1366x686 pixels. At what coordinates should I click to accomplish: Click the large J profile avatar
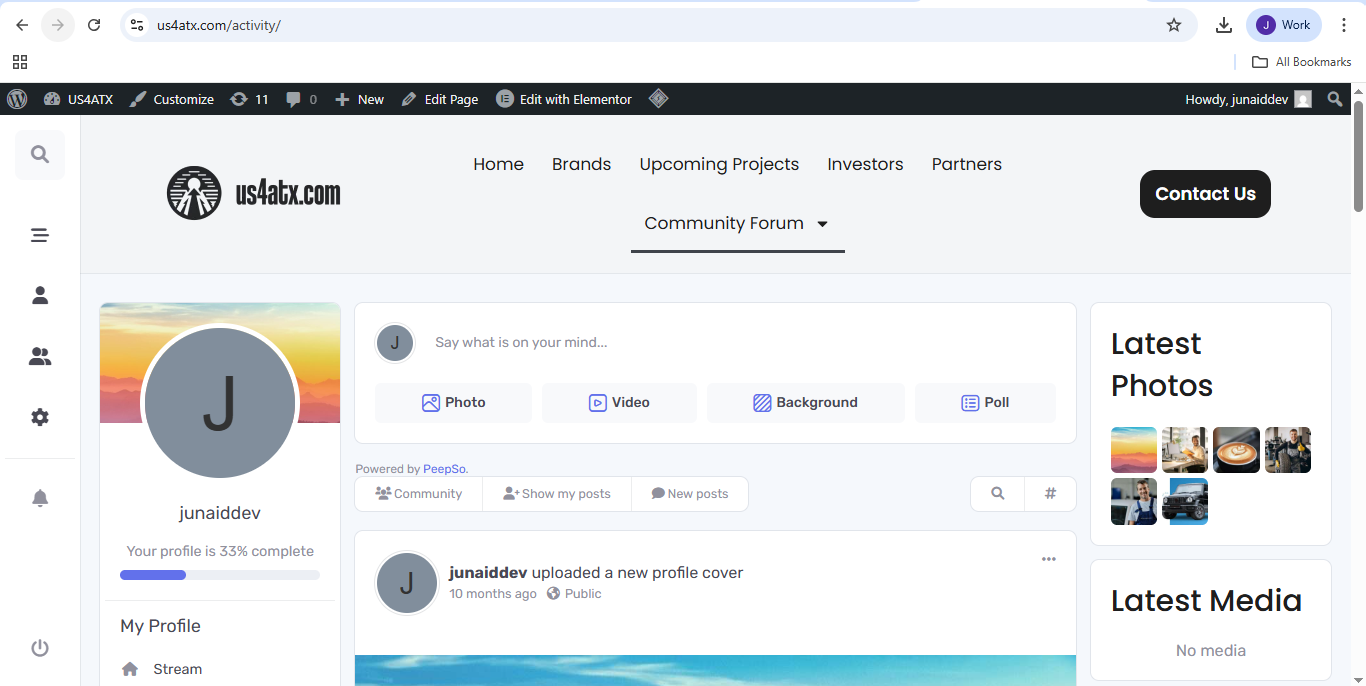point(220,403)
